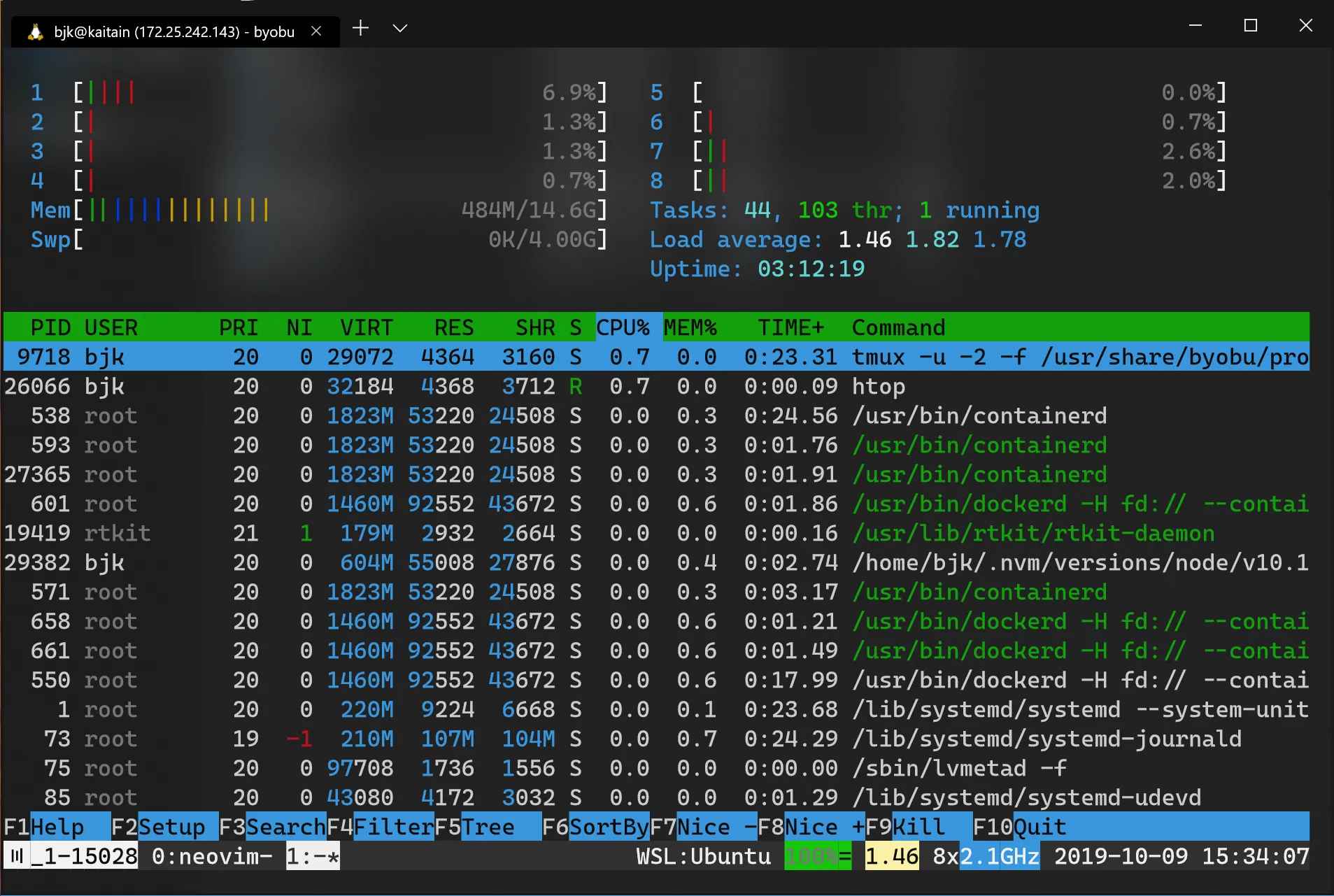Image resolution: width=1334 pixels, height=896 pixels.
Task: Select dockerd process with PID 601
Action: (x=656, y=504)
